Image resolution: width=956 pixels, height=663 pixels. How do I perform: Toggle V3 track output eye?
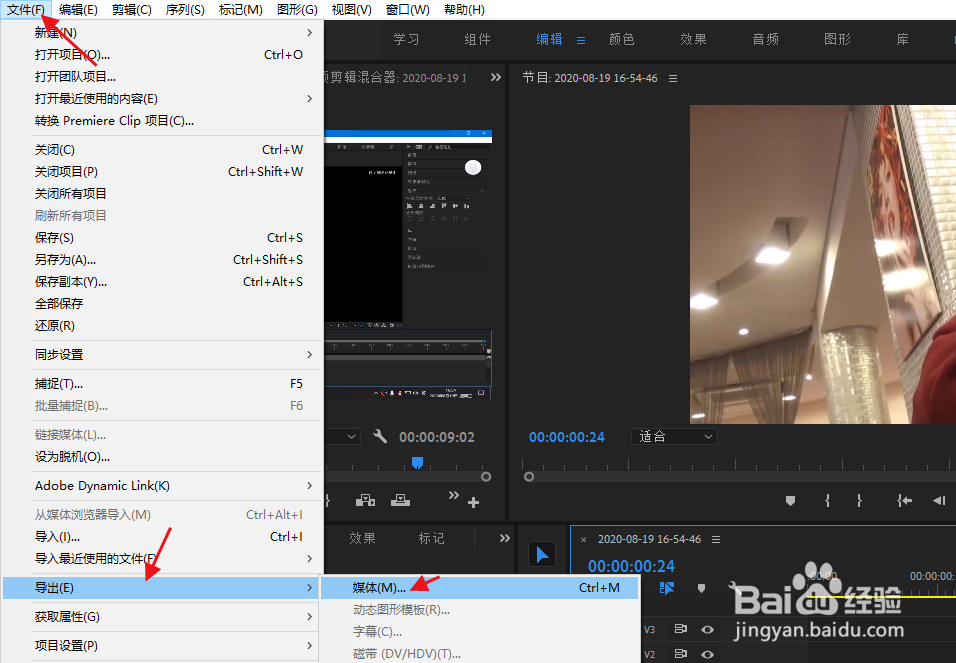coord(707,629)
